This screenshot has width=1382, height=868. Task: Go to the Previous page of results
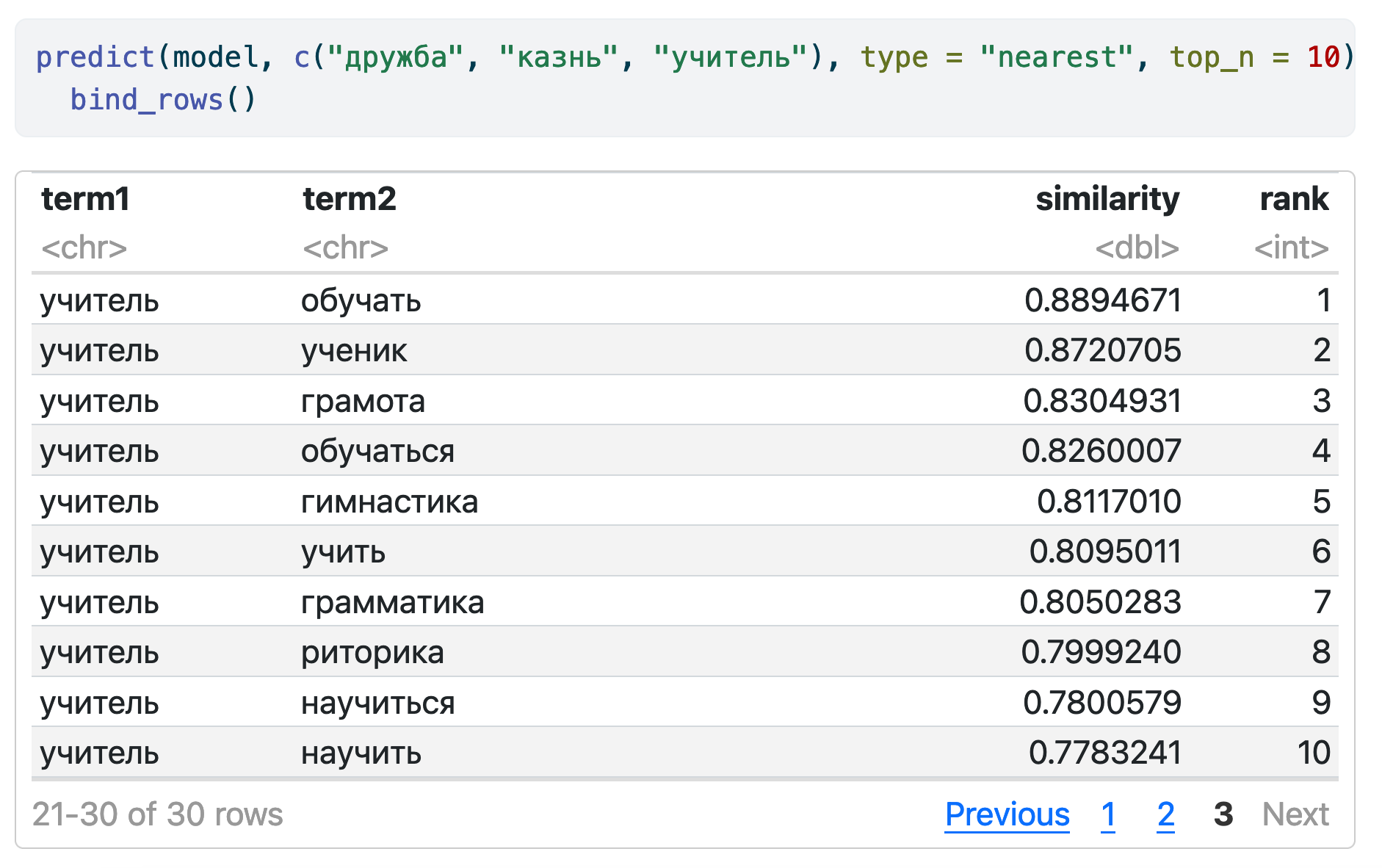pos(1006,814)
